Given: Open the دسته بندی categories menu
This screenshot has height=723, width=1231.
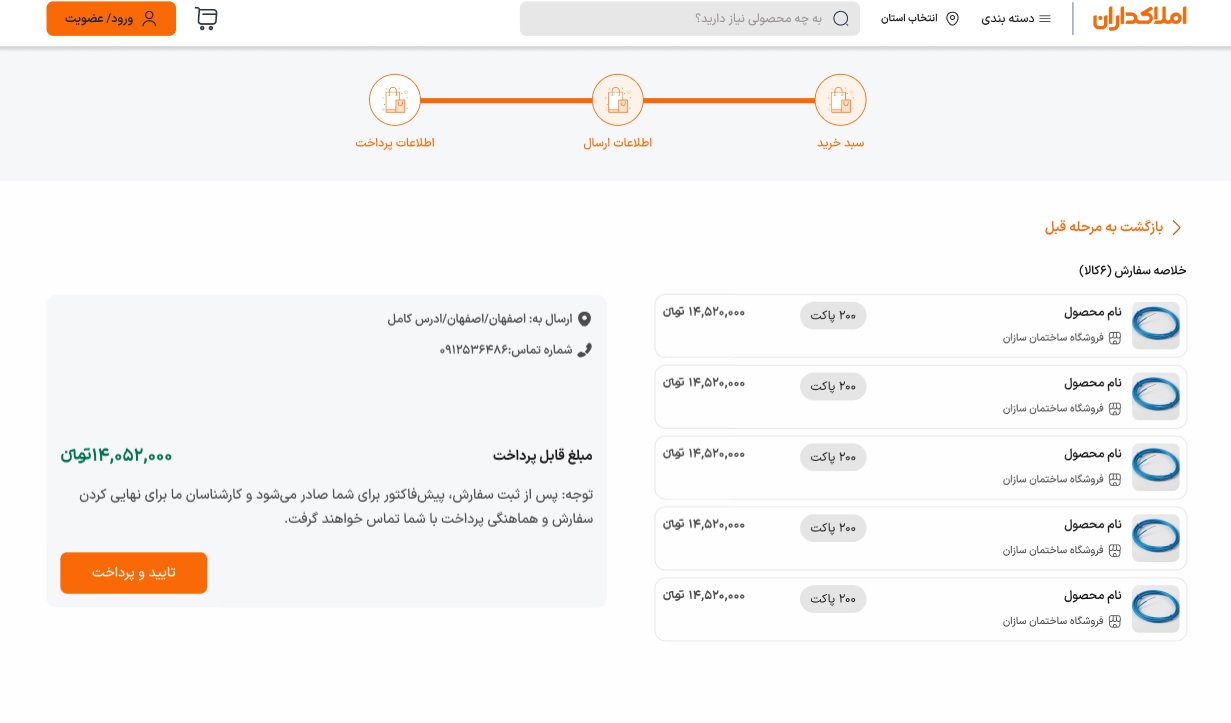Looking at the screenshot, I should 1016,18.
